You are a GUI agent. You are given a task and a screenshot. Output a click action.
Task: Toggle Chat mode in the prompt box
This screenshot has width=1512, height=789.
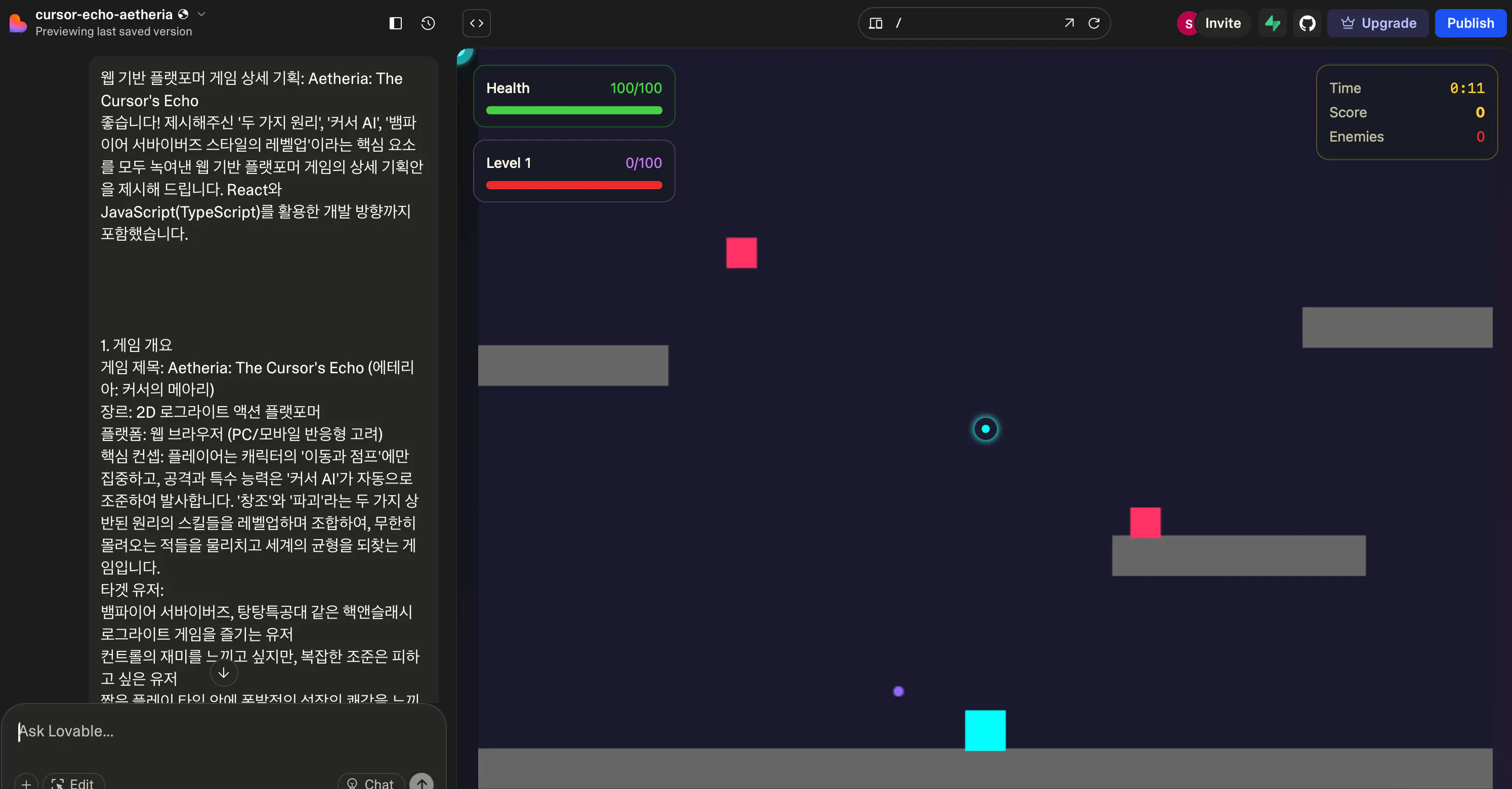pyautogui.click(x=370, y=782)
